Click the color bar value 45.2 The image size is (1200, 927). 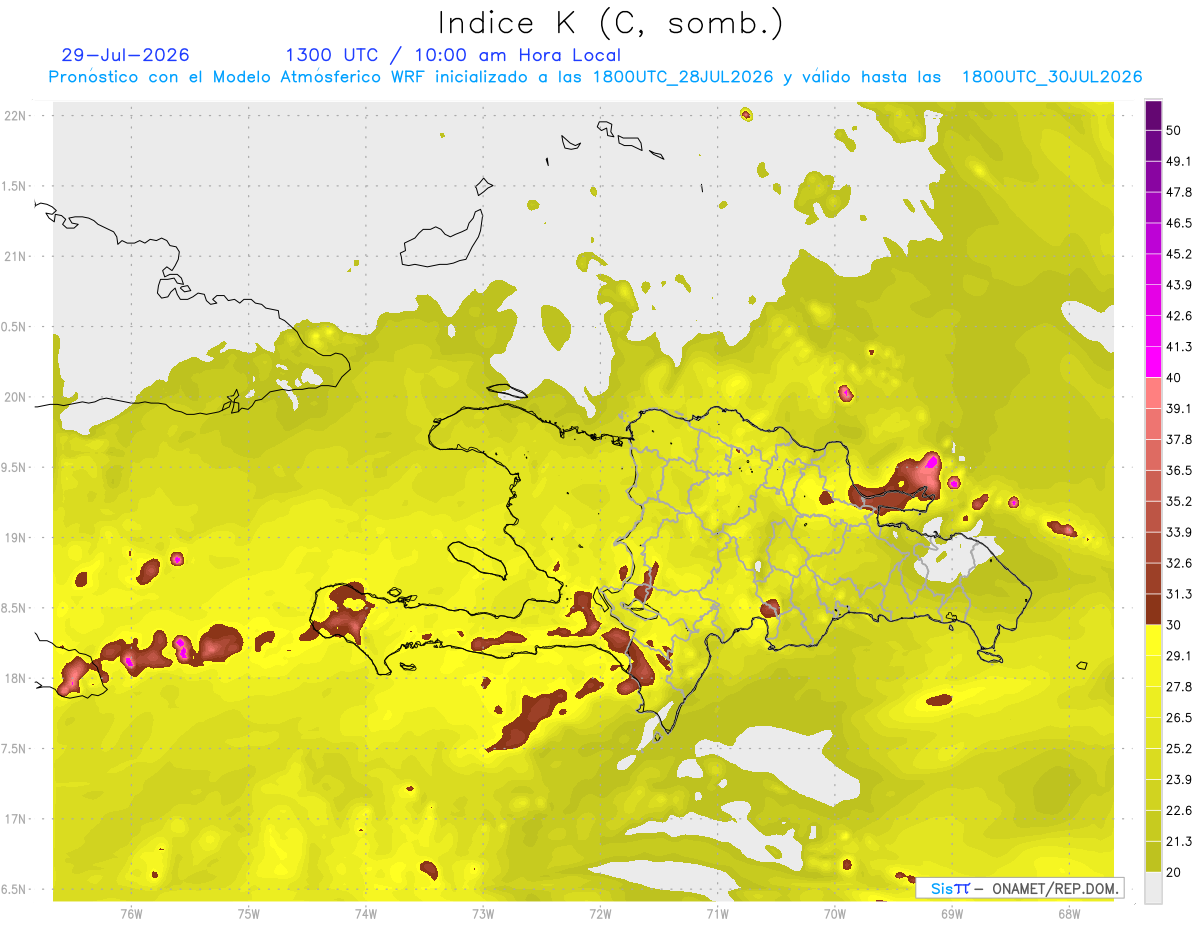click(x=1179, y=254)
